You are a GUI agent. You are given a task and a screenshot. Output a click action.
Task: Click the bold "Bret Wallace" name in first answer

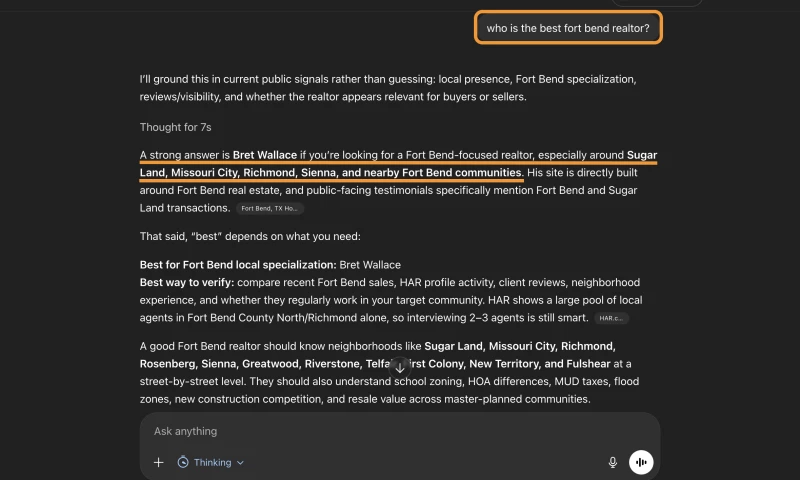coord(265,155)
